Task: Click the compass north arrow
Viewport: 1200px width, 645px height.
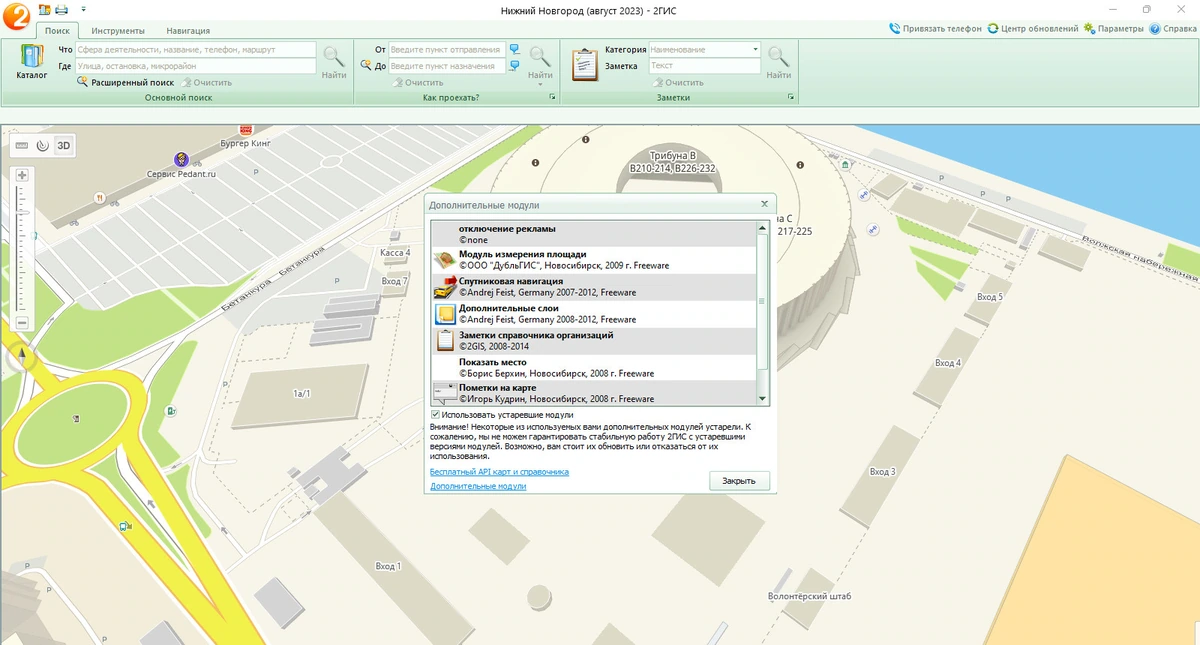Action: coord(20,357)
